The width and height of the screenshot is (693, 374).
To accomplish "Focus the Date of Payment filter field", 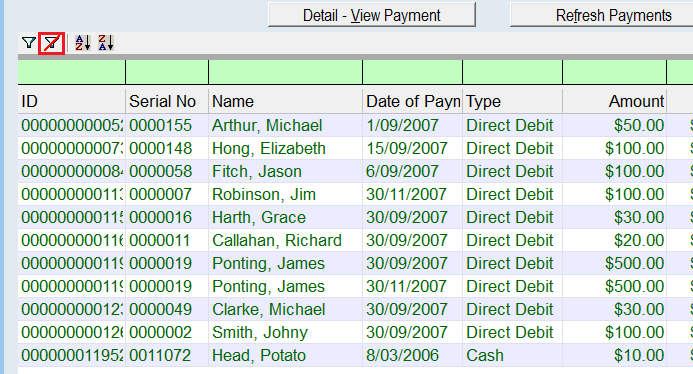I will (x=413, y=72).
